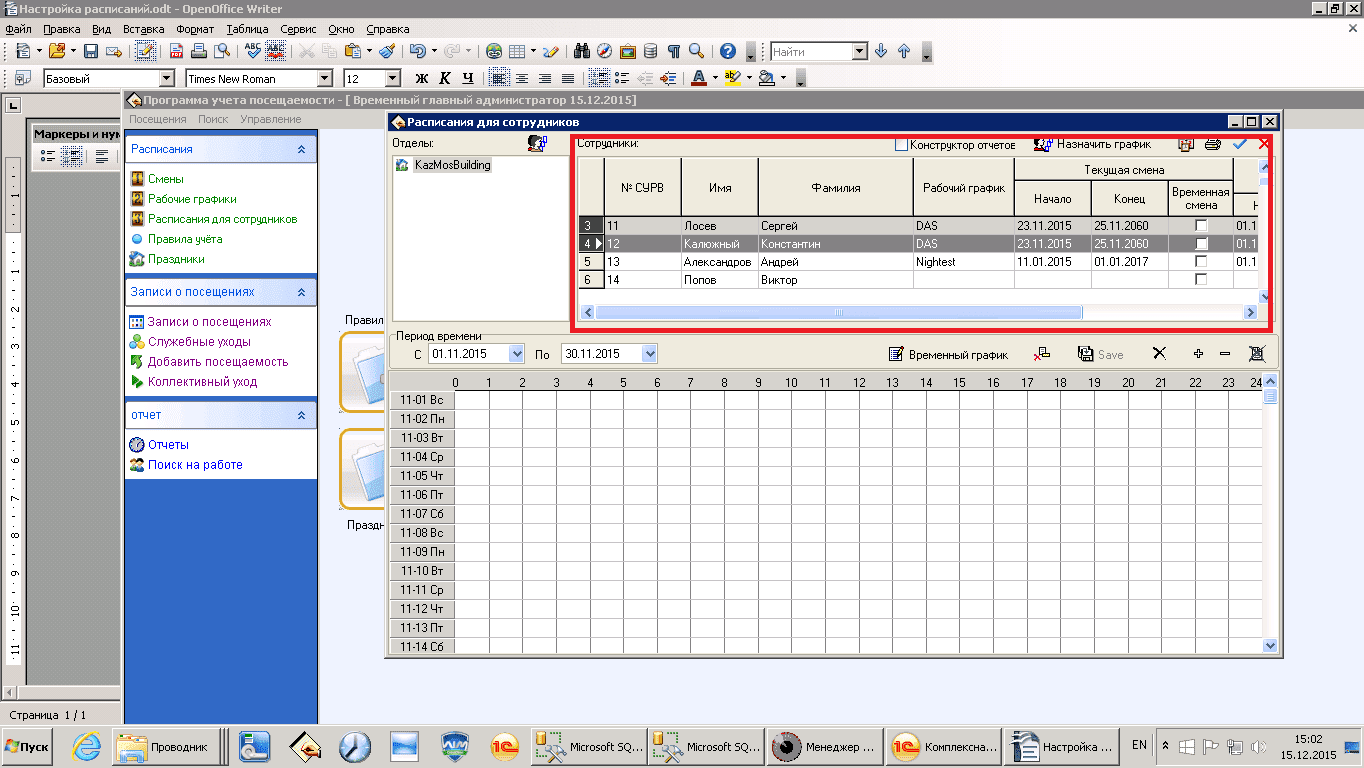
Task: Open Find & Replace binoculars icon
Action: click(x=580, y=51)
